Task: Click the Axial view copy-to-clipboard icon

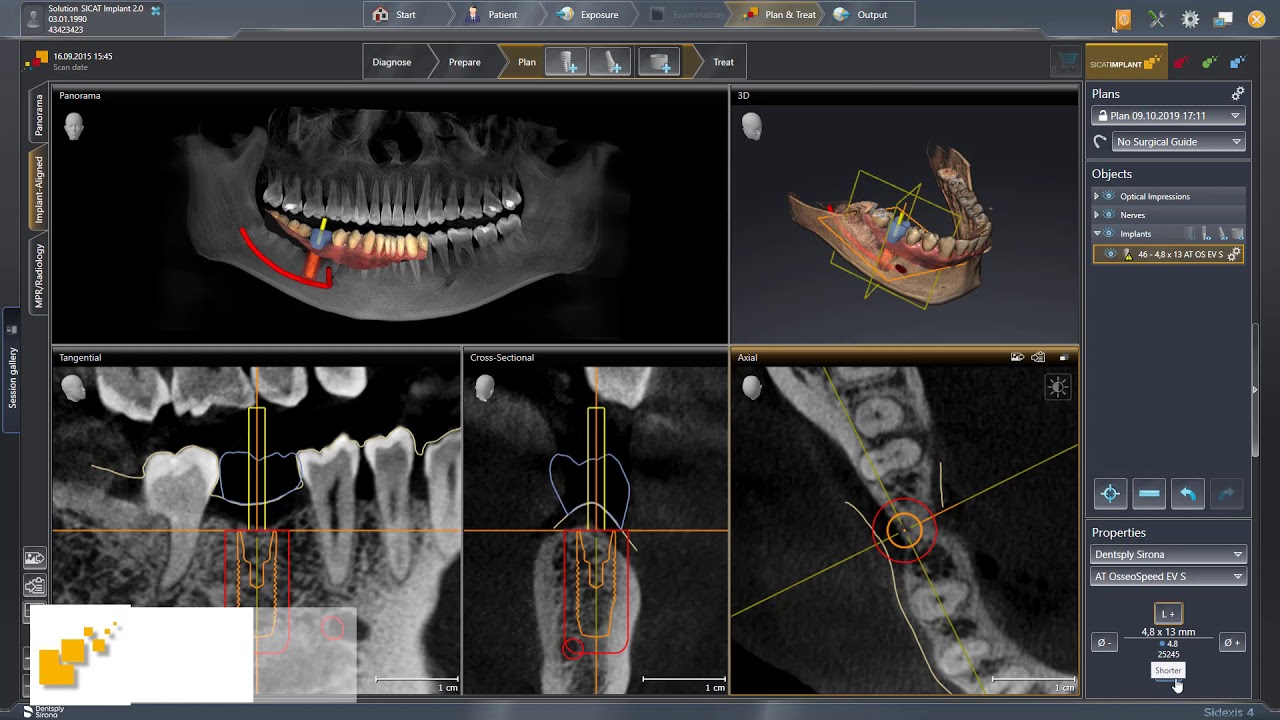Action: pos(1039,357)
